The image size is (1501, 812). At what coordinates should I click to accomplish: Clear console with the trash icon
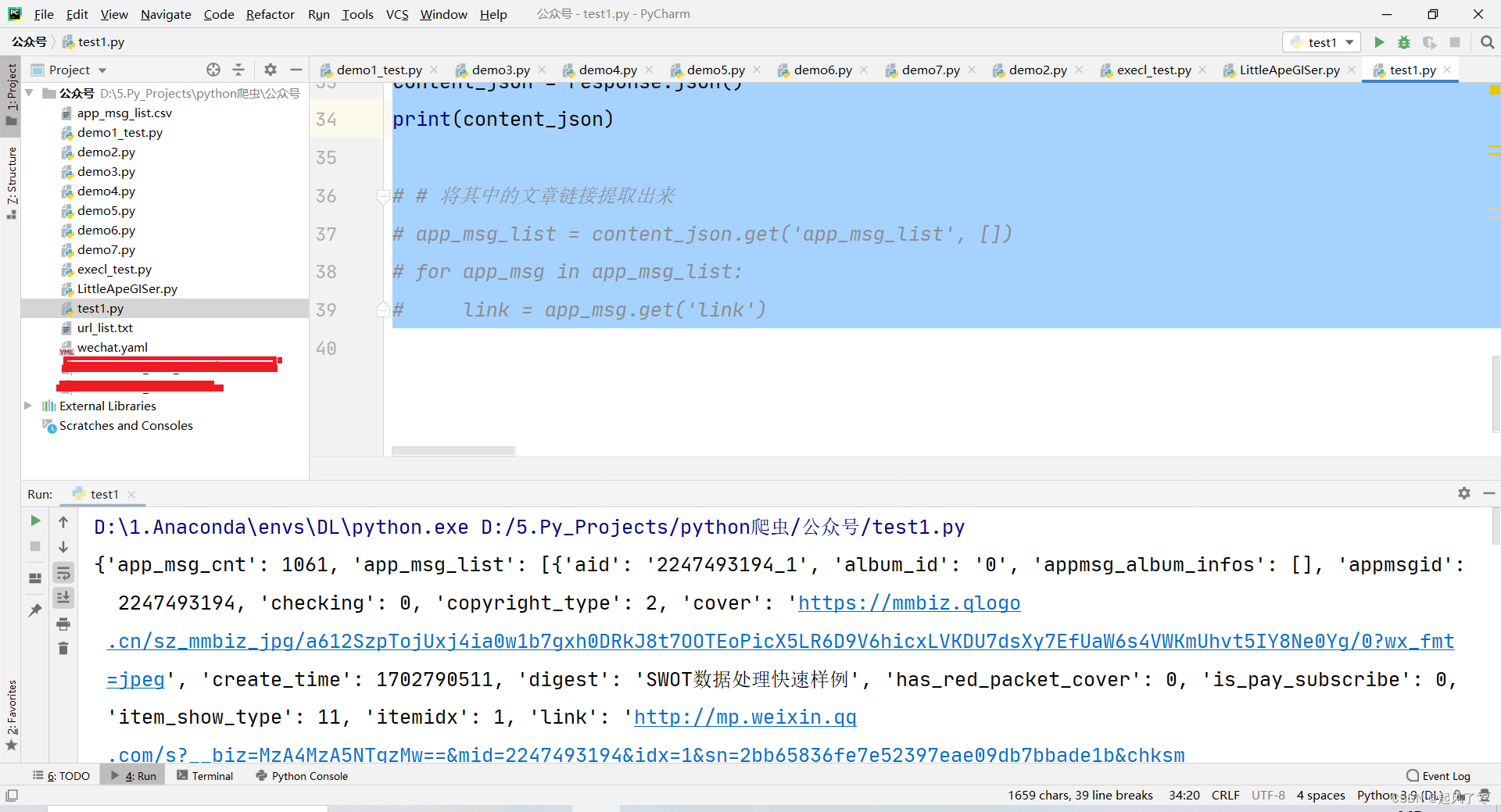click(x=63, y=649)
